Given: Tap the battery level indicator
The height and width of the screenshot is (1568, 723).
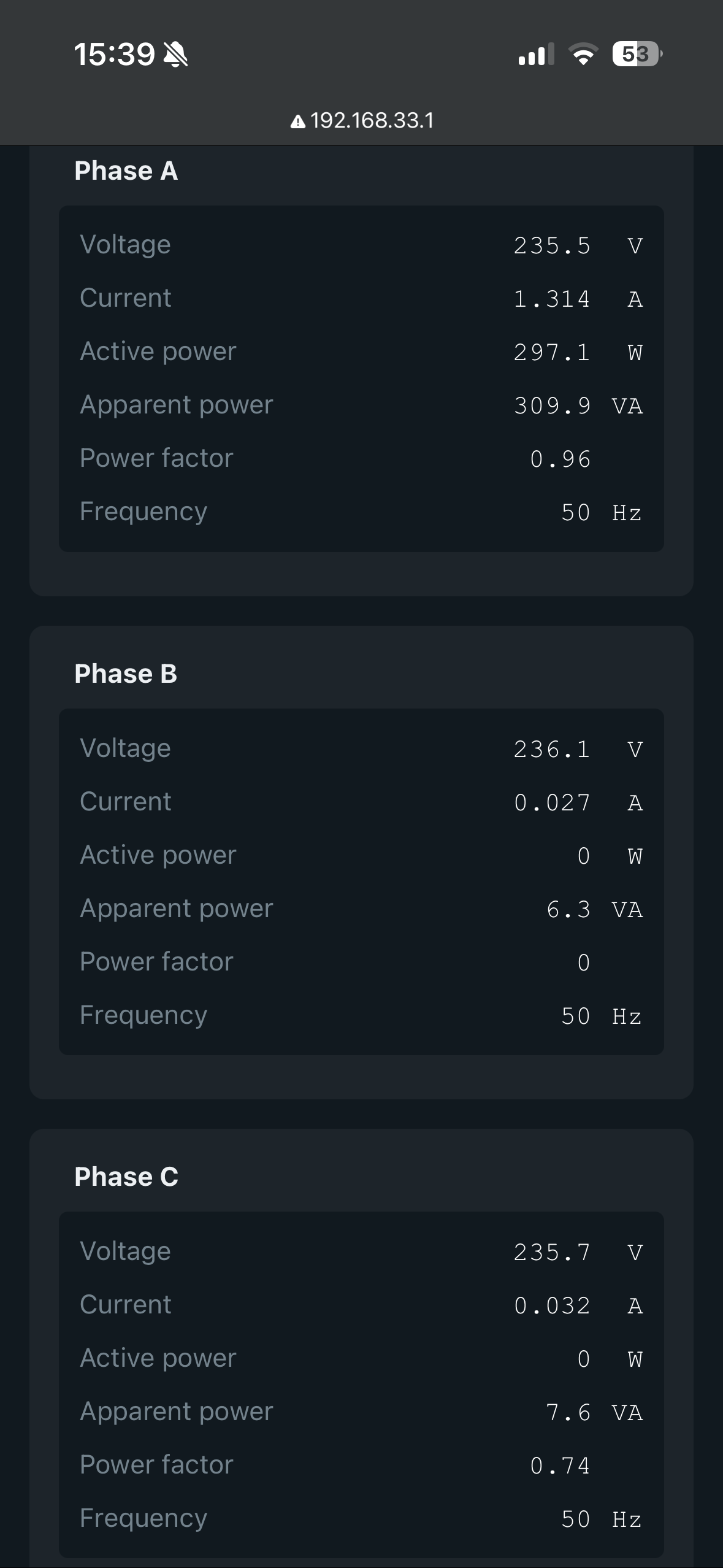Looking at the screenshot, I should click(637, 55).
